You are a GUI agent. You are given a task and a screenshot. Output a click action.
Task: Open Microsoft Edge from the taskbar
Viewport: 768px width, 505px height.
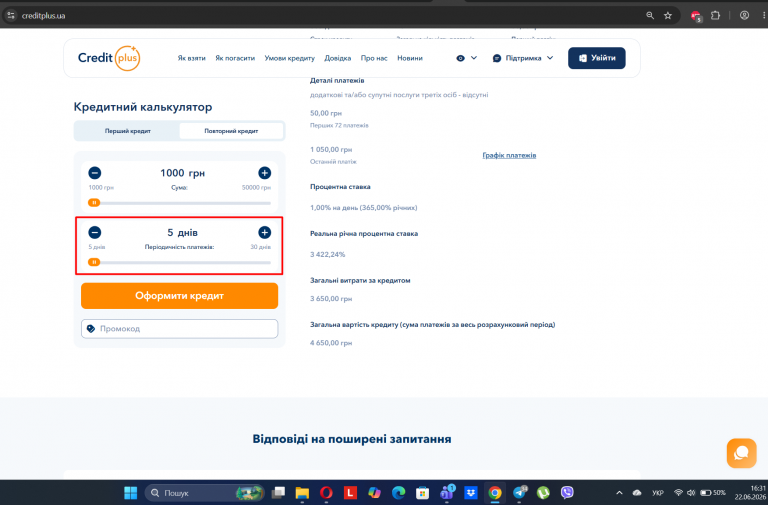(398, 493)
